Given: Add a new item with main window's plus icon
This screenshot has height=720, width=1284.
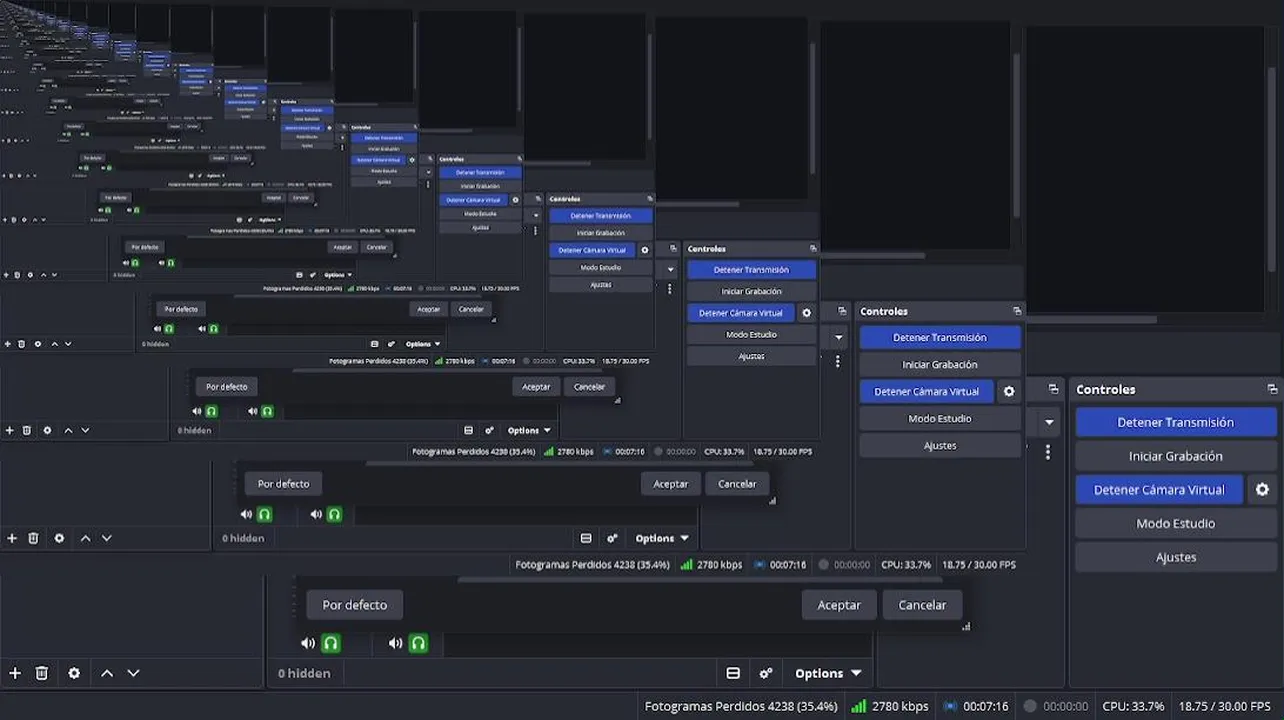Looking at the screenshot, I should pyautogui.click(x=15, y=673).
